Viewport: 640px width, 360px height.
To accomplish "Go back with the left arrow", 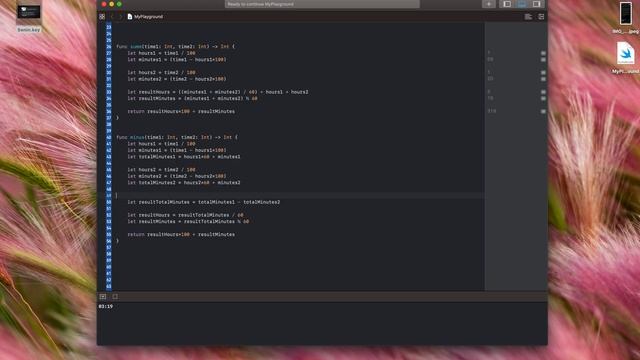I will click(112, 17).
